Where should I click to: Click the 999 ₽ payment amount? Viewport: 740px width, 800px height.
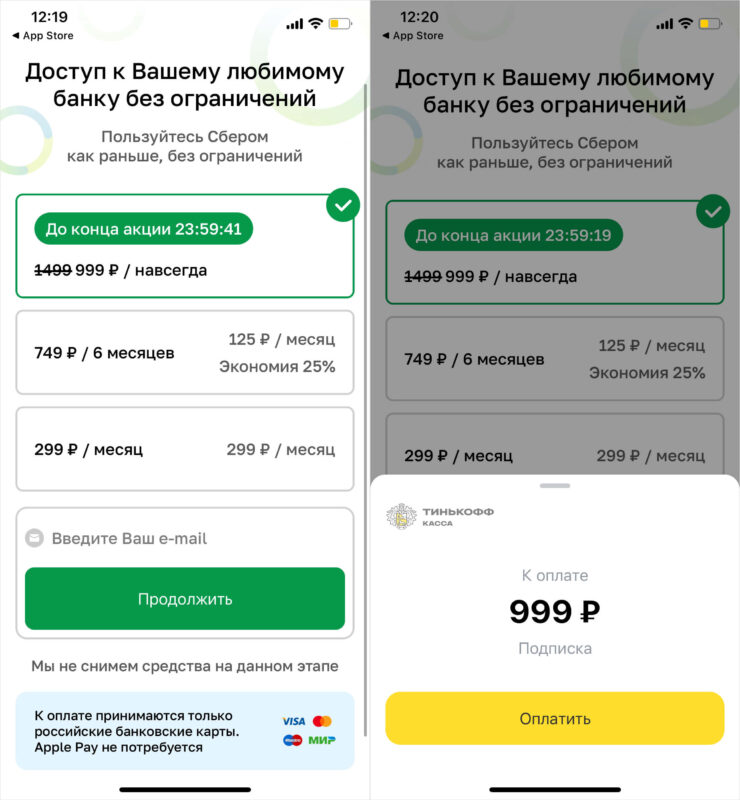click(x=555, y=613)
